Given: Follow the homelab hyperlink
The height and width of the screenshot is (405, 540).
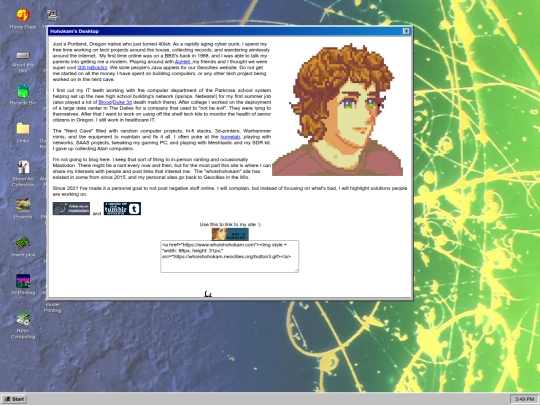Looking at the screenshot, I should (x=230, y=137).
